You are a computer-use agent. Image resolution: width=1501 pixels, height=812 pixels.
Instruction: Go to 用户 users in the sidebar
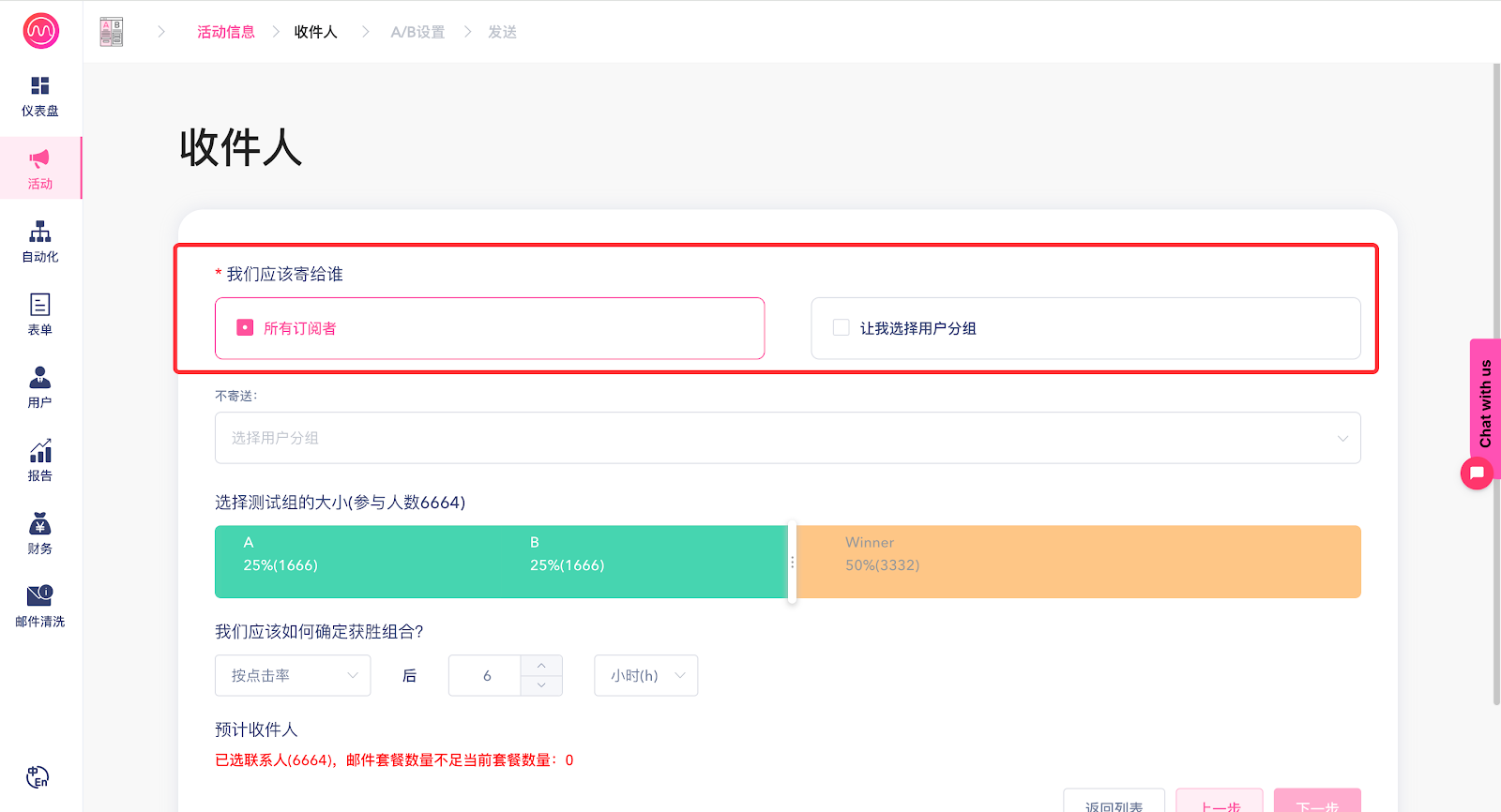pos(39,378)
